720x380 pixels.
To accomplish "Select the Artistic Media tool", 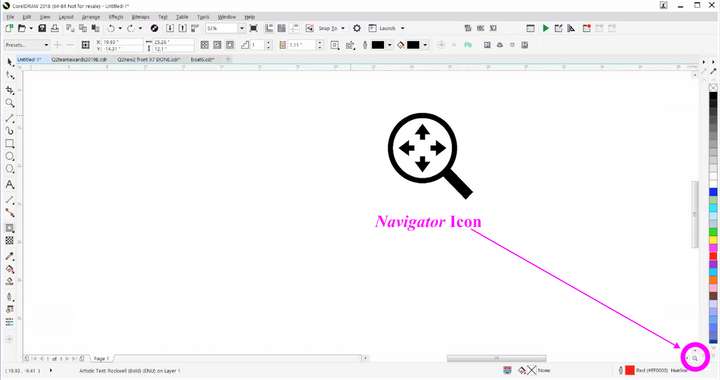I will point(10,131).
